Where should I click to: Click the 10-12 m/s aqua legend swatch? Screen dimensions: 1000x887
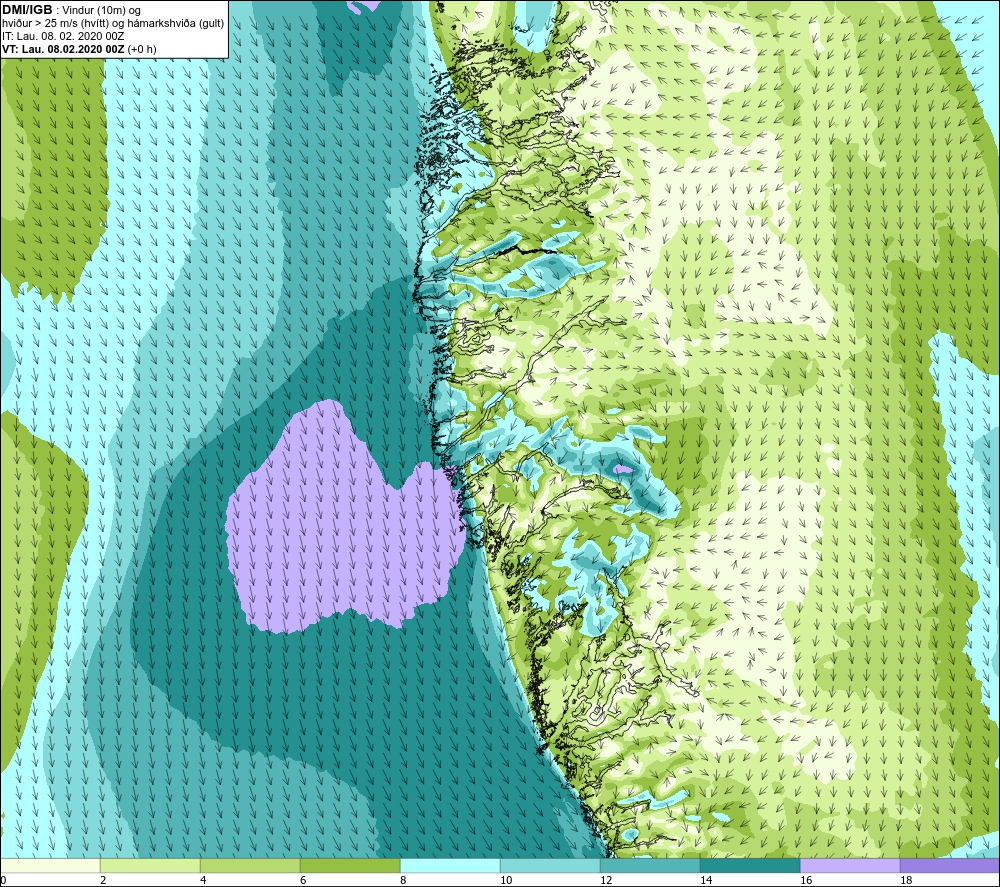click(550, 865)
